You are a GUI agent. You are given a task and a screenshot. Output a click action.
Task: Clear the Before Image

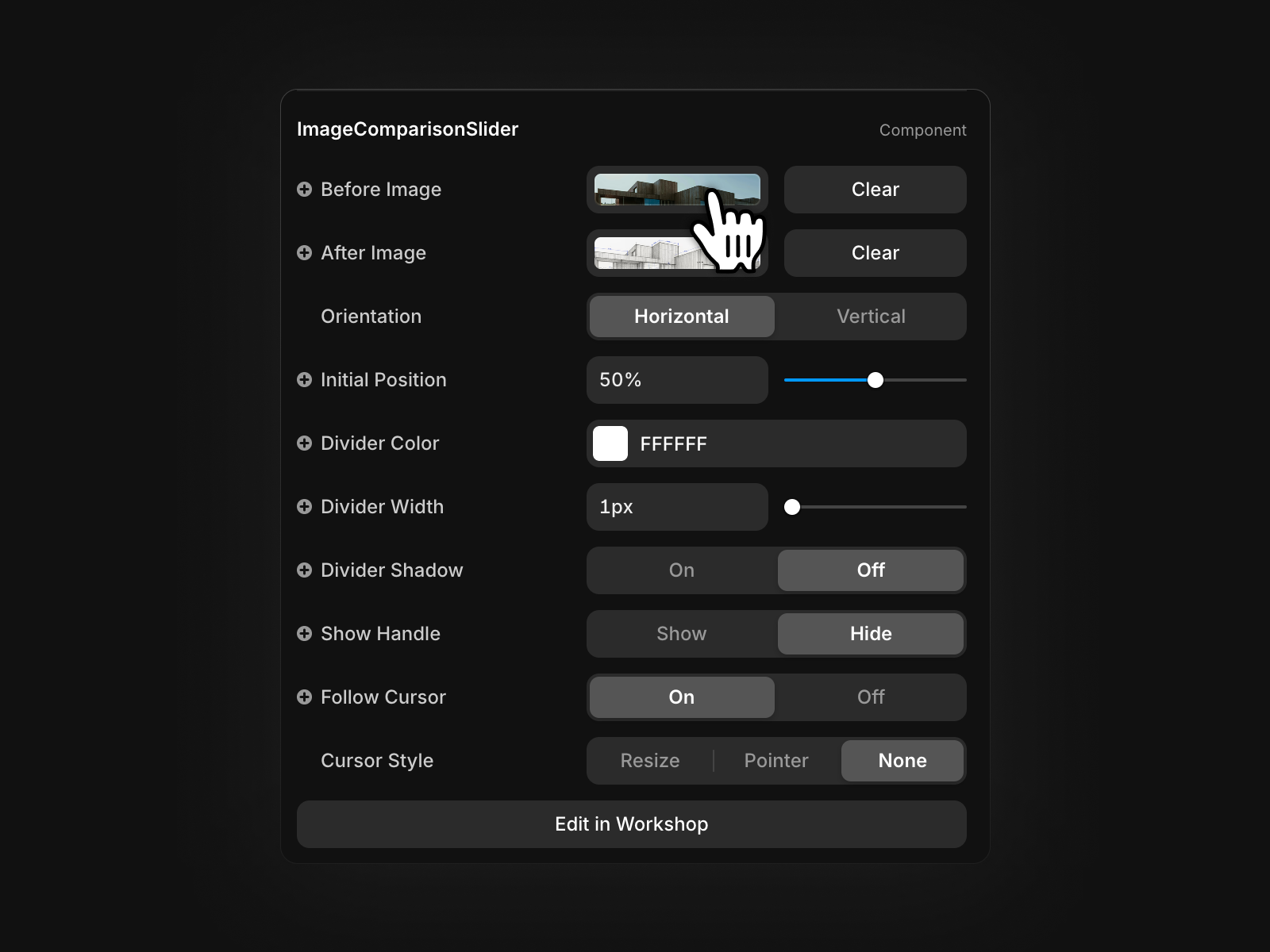(x=875, y=190)
